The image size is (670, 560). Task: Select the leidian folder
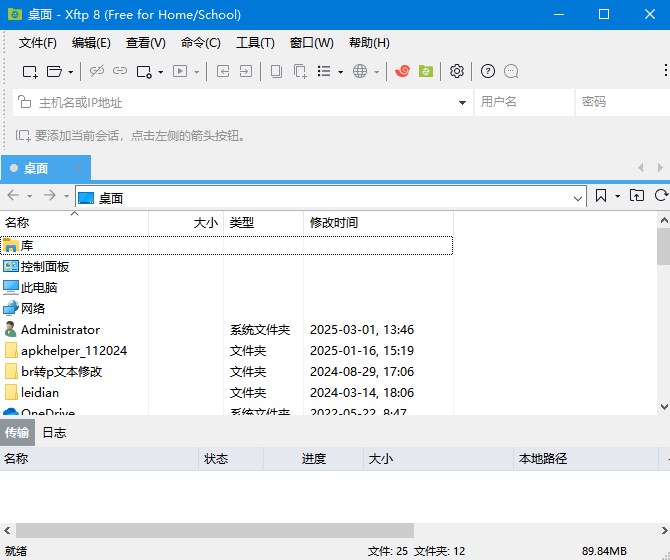coord(226,393)
